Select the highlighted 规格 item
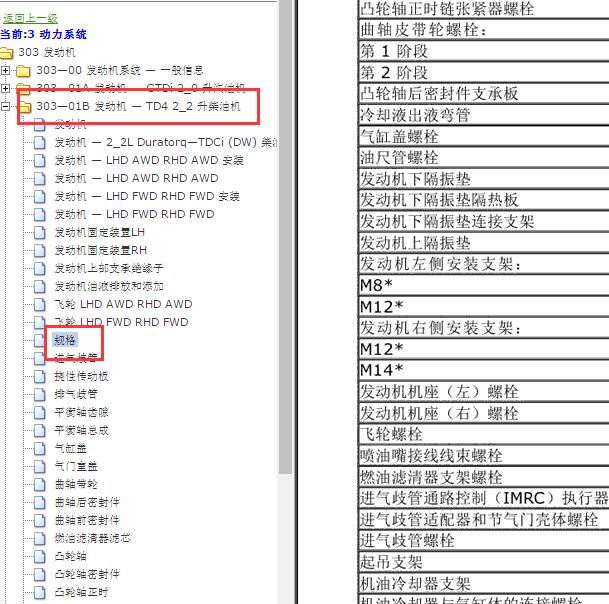 click(65, 340)
